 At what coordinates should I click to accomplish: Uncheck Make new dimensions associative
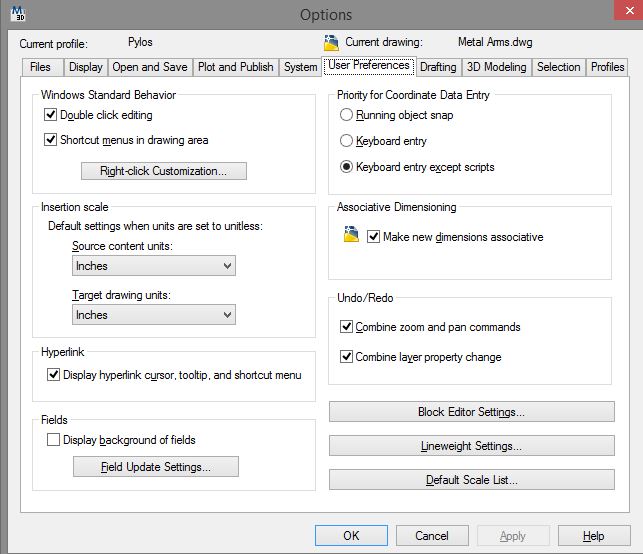coord(373,237)
